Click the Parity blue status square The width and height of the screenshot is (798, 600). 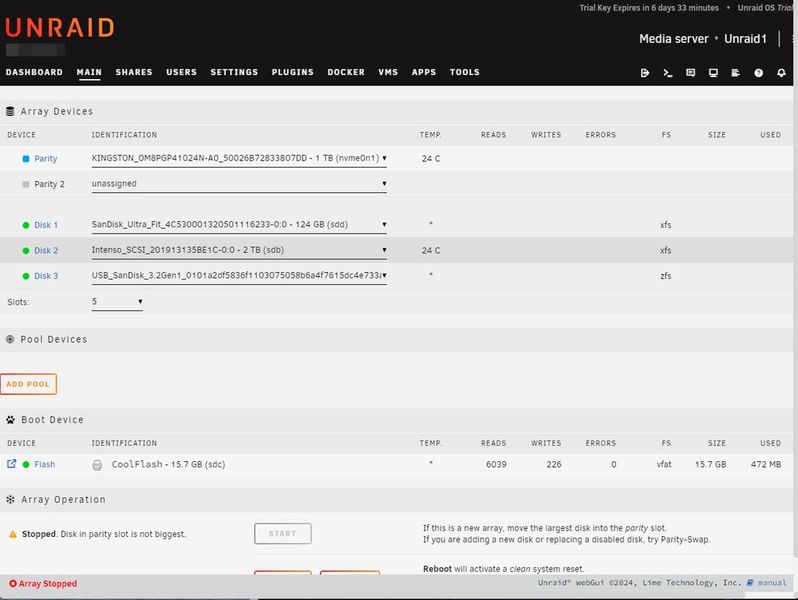point(26,159)
